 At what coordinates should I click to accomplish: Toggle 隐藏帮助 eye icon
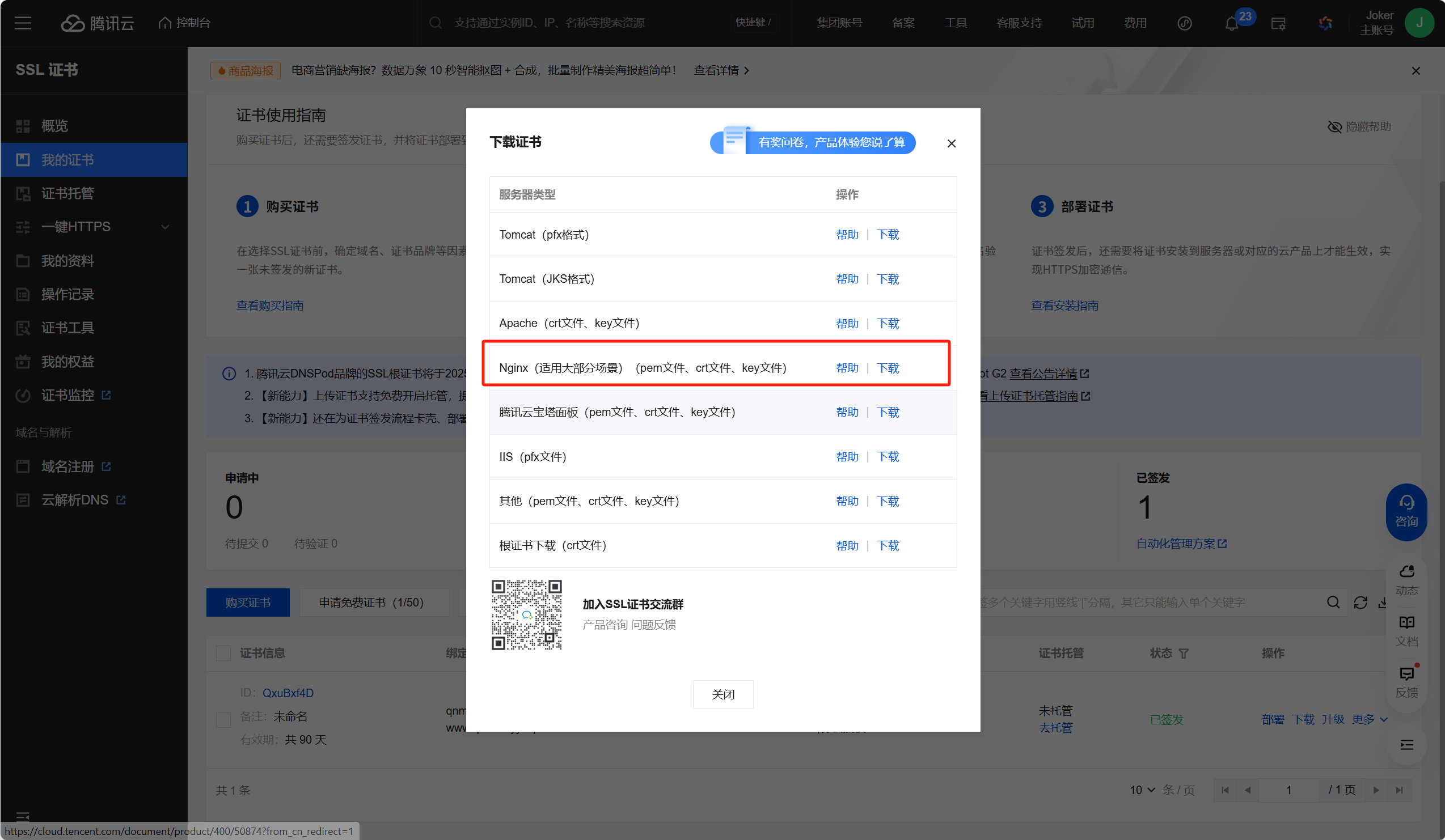pos(1335,126)
